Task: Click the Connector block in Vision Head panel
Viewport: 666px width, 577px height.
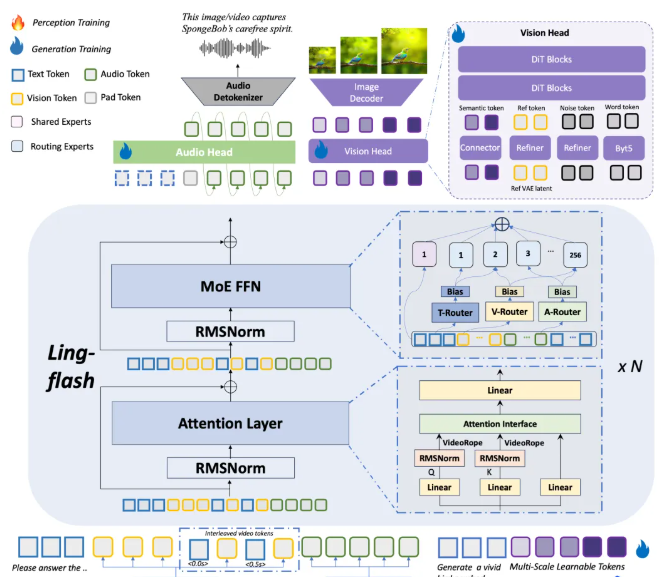Action: [480, 148]
